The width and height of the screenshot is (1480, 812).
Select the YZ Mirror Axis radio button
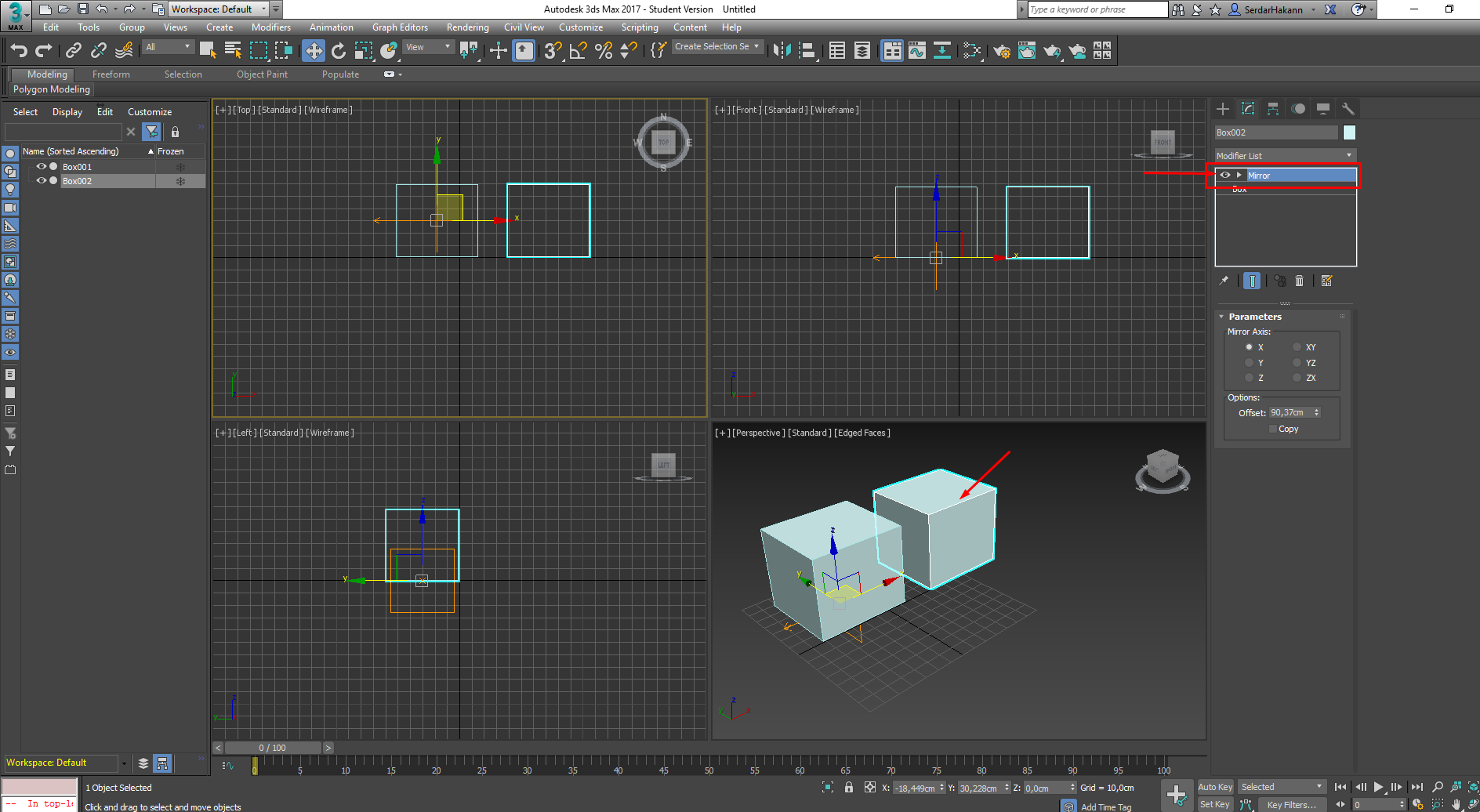point(1297,362)
